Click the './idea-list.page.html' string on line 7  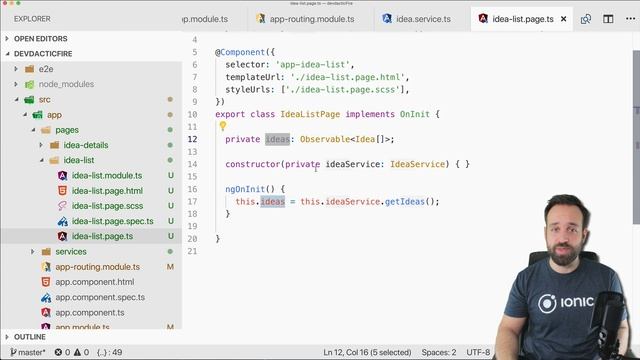(347, 77)
